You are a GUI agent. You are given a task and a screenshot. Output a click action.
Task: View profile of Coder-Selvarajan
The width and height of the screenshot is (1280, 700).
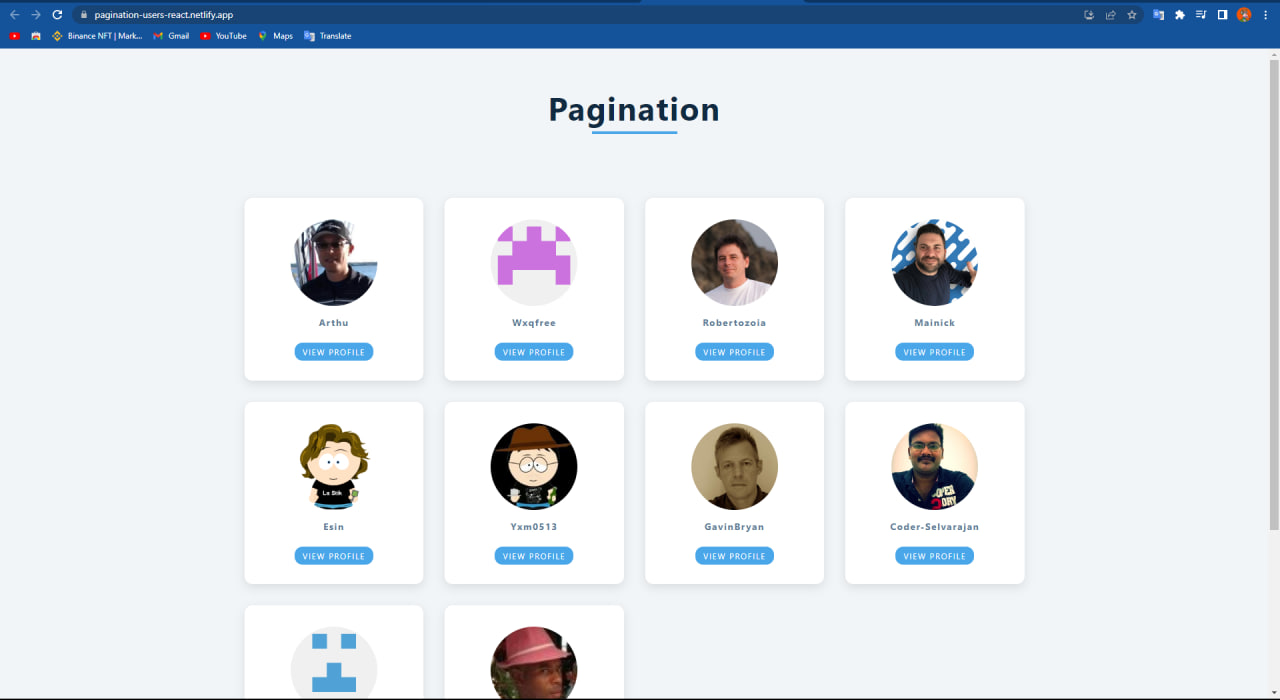pyautogui.click(x=935, y=556)
